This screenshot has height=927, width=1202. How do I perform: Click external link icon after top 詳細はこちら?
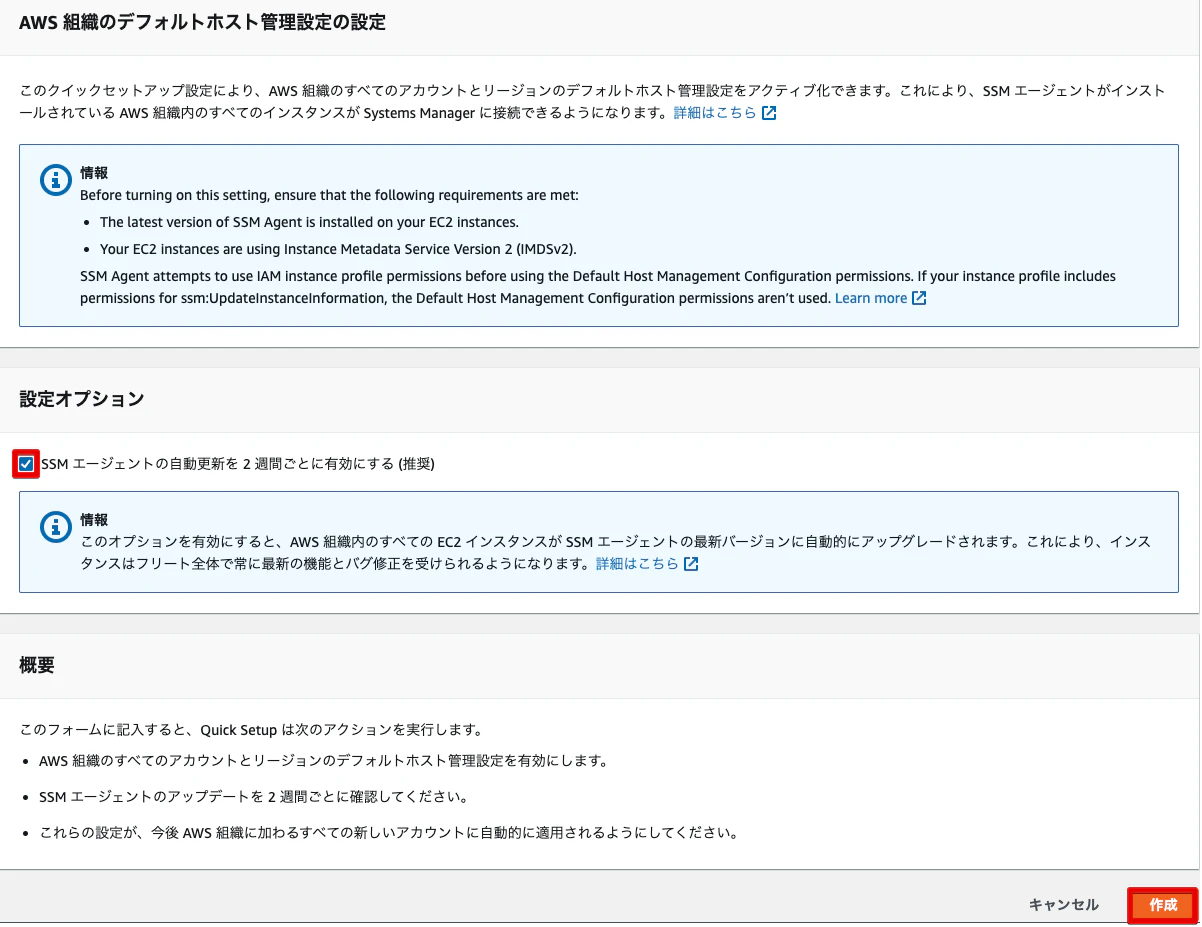coord(769,113)
